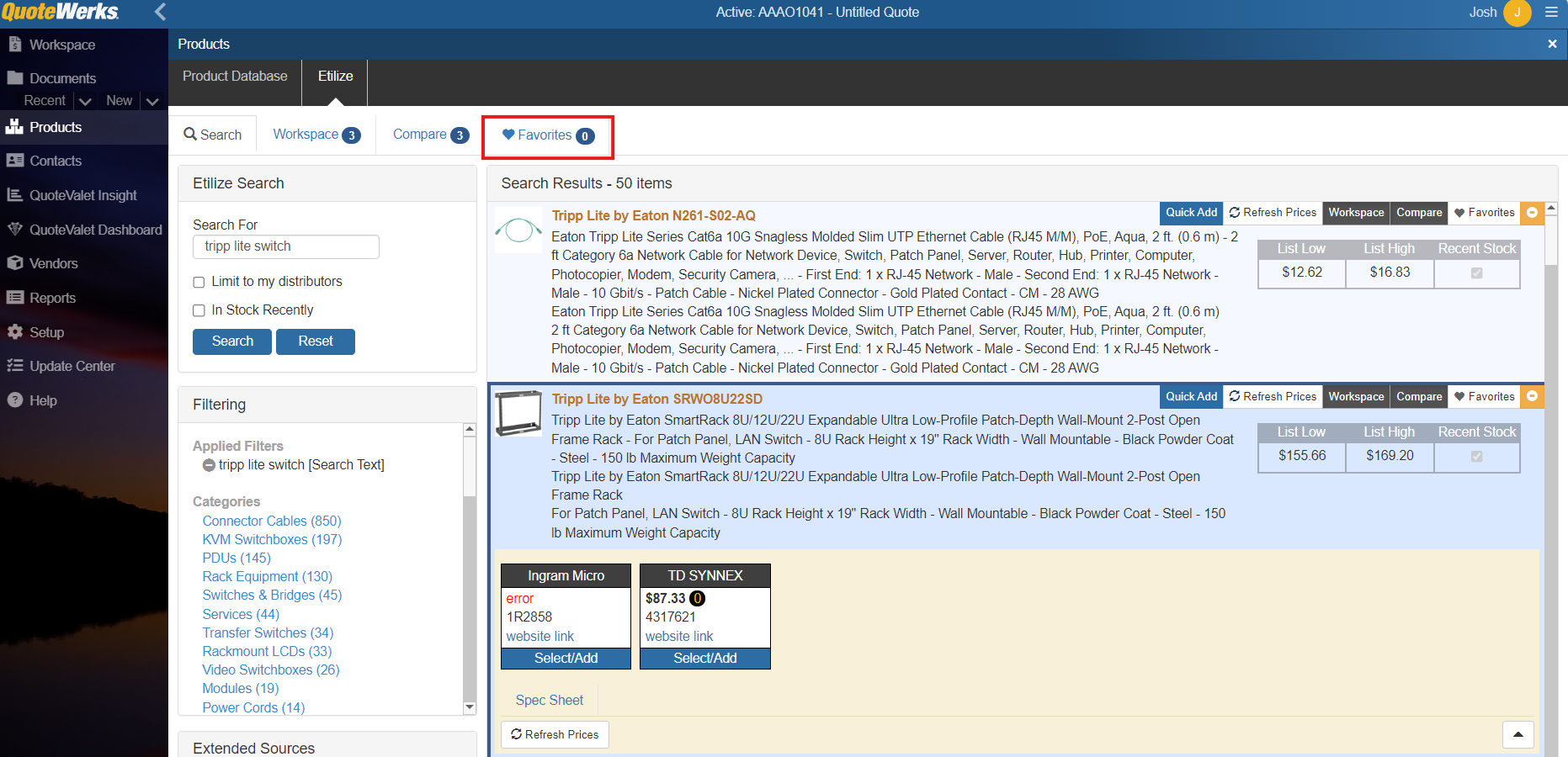
Task: Click Select/Add under TD SYNNEX
Action: (704, 659)
